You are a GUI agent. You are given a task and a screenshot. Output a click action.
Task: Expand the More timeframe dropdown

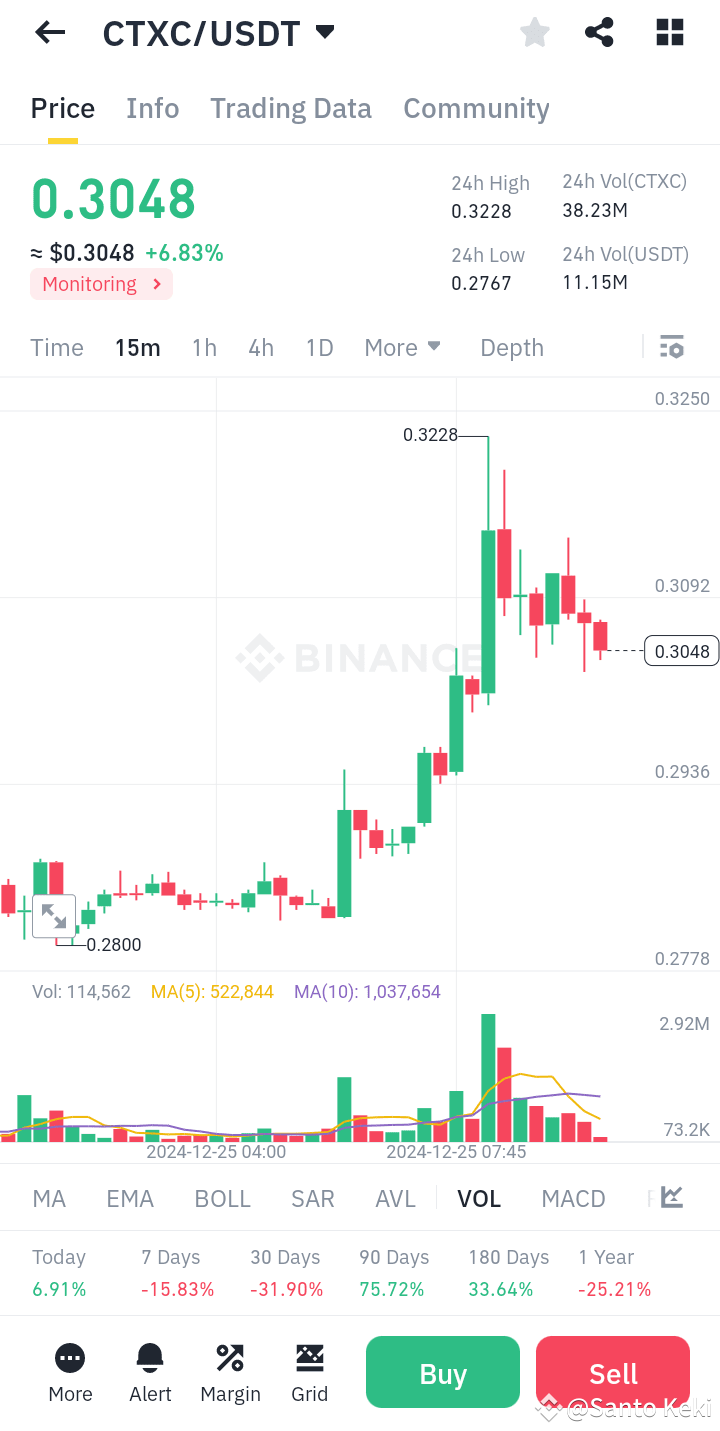(402, 347)
